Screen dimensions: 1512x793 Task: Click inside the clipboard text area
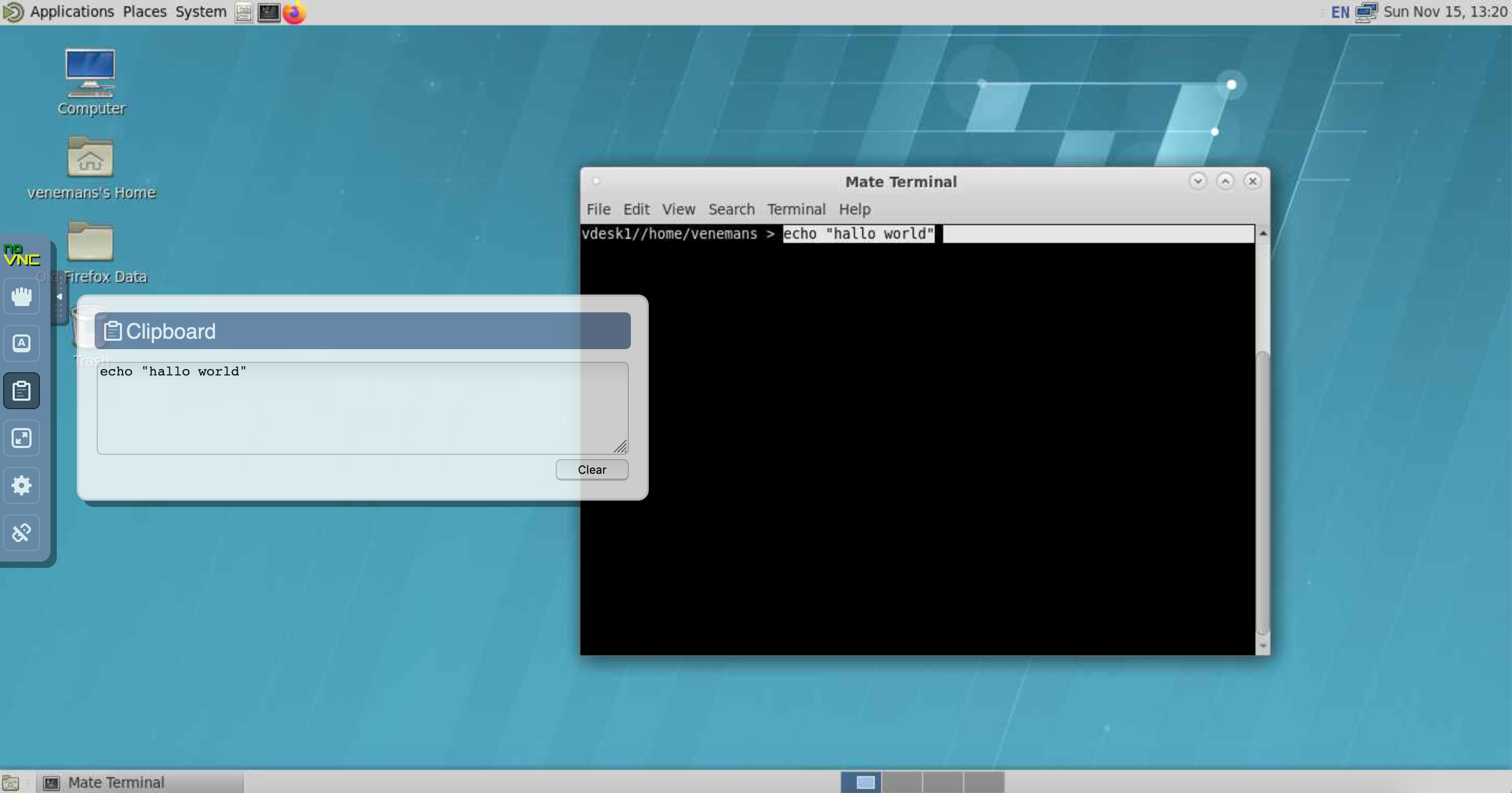362,409
